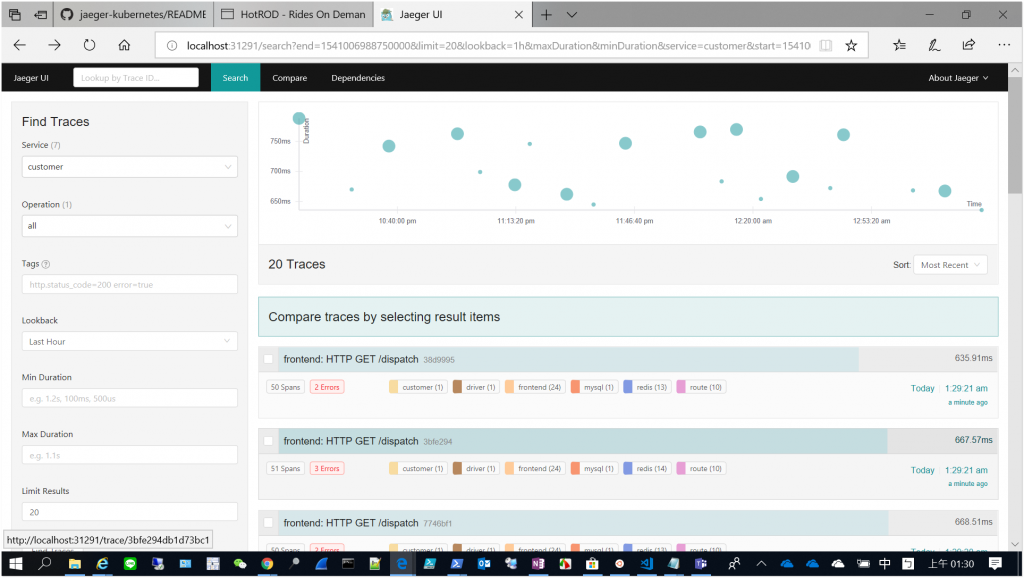The width and height of the screenshot is (1024, 578).
Task: Add page to favorites with the star
Action: click(x=851, y=45)
